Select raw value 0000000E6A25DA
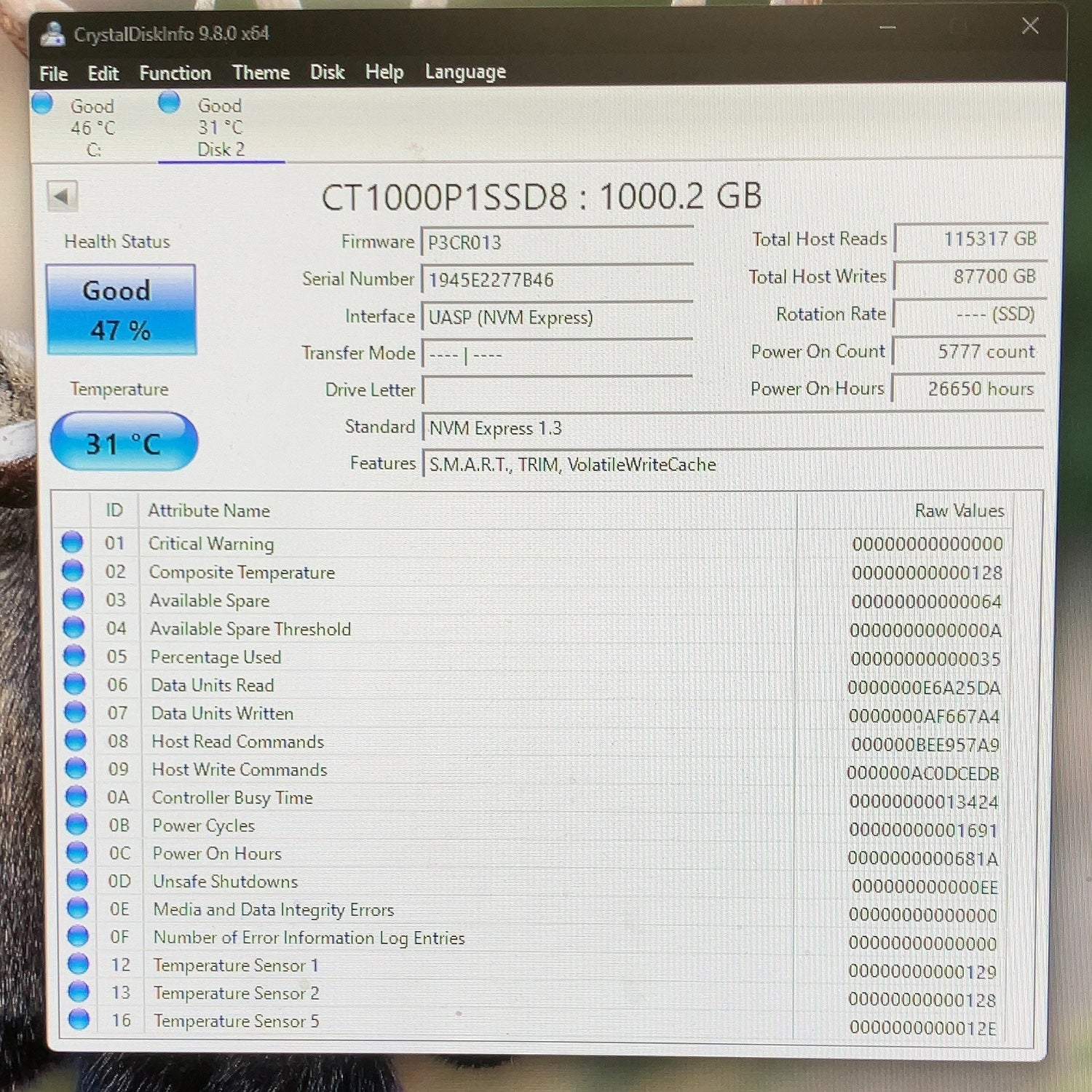The height and width of the screenshot is (1092, 1092). [x=924, y=688]
